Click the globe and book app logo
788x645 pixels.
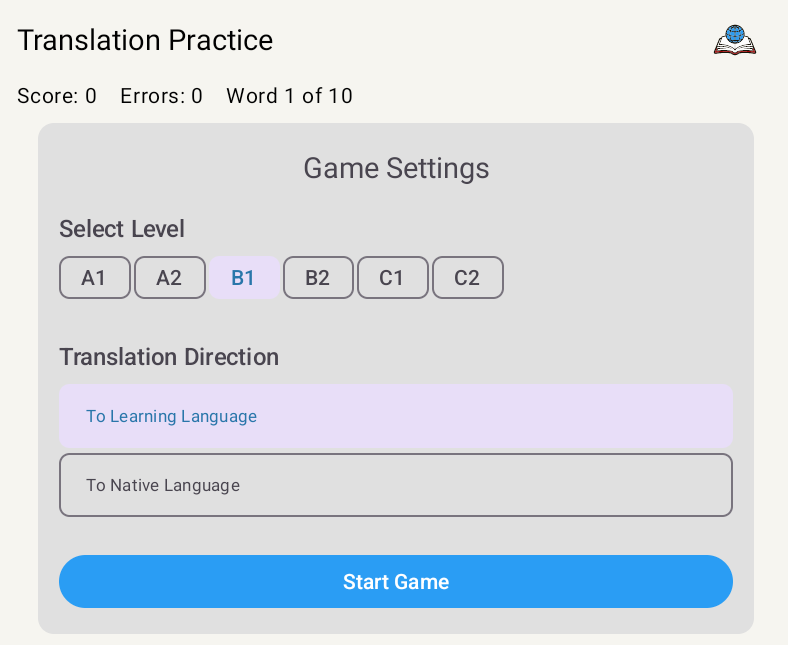735,40
